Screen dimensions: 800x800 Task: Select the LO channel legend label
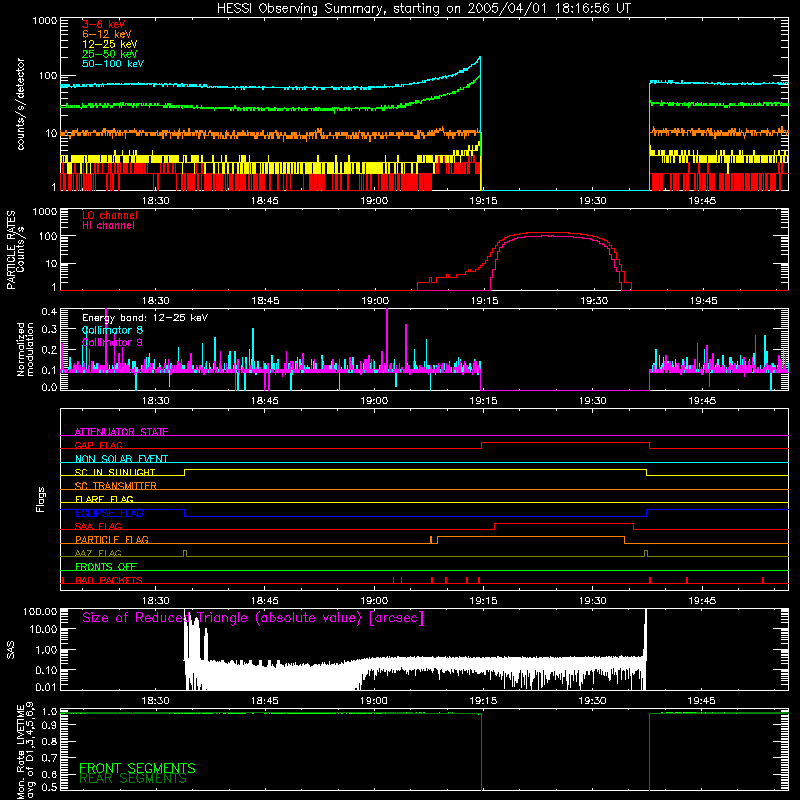pos(110,215)
